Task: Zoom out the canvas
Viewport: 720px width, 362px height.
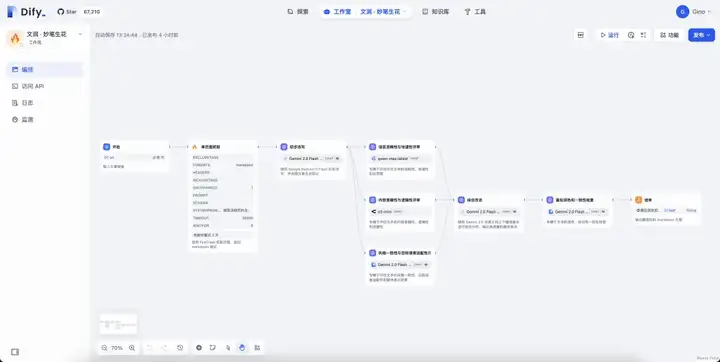Action: point(104,348)
